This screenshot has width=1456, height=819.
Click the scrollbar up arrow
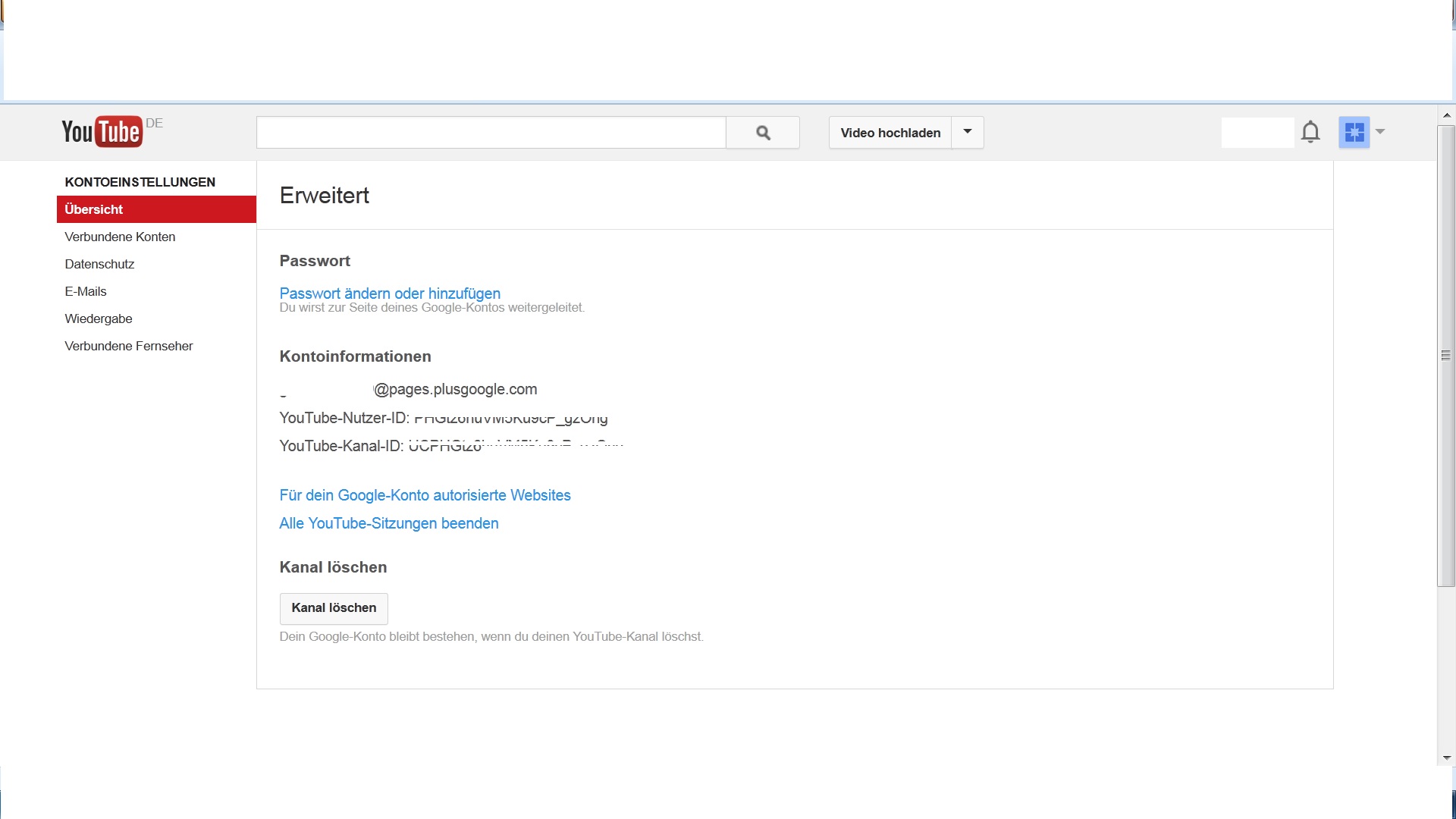pos(1446,115)
